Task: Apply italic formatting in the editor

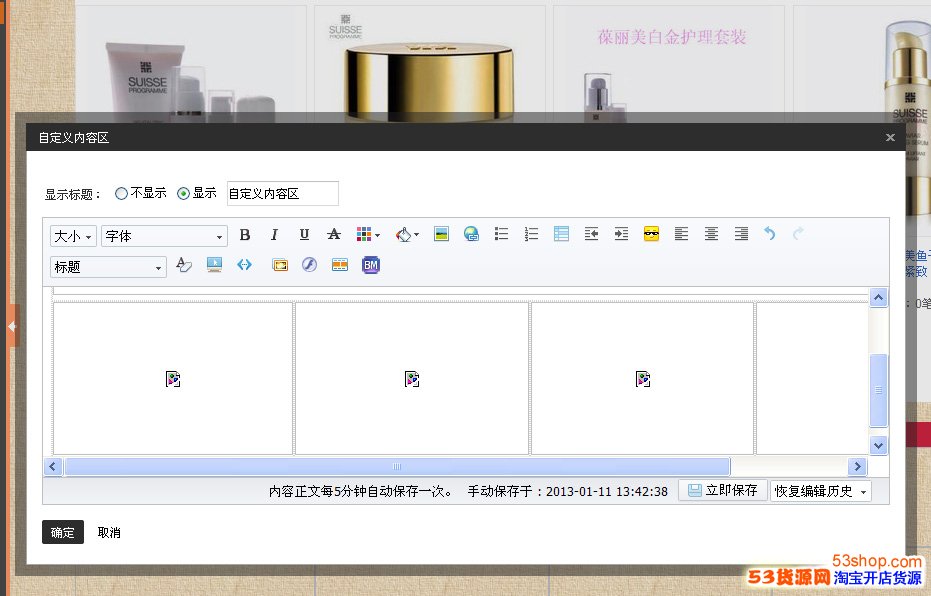Action: (274, 234)
